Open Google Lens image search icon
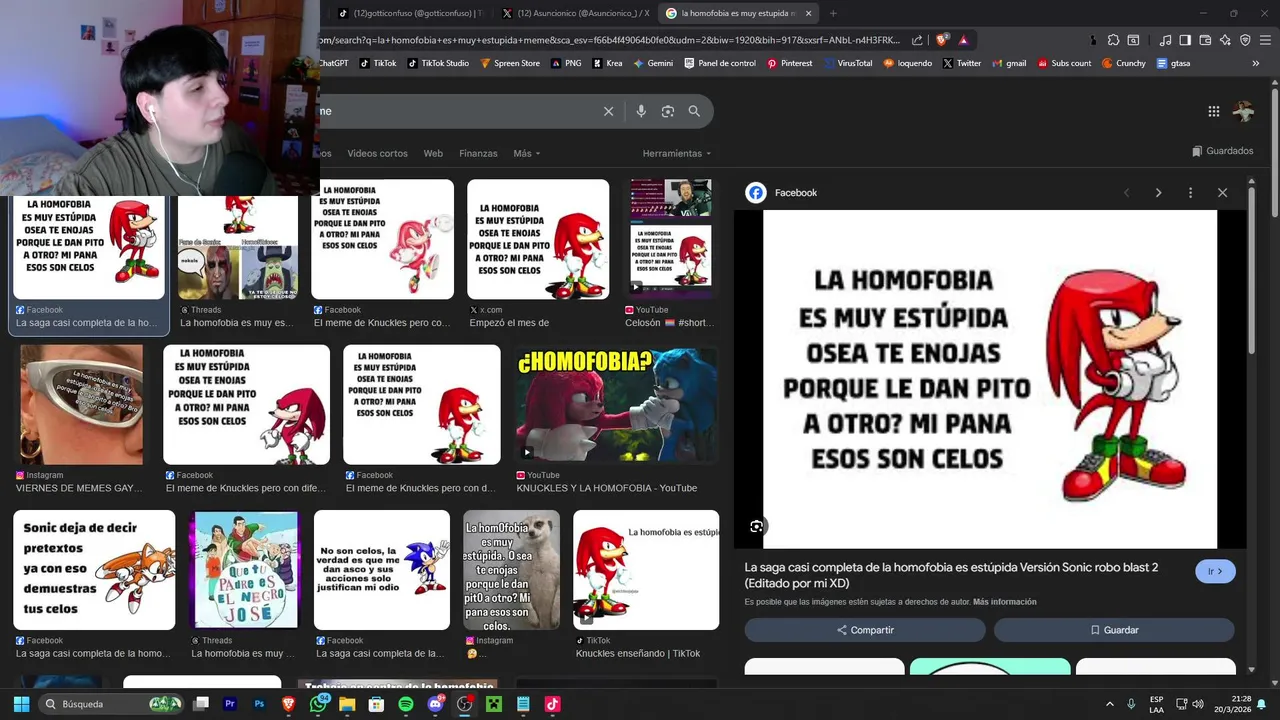1280x720 pixels. point(668,111)
